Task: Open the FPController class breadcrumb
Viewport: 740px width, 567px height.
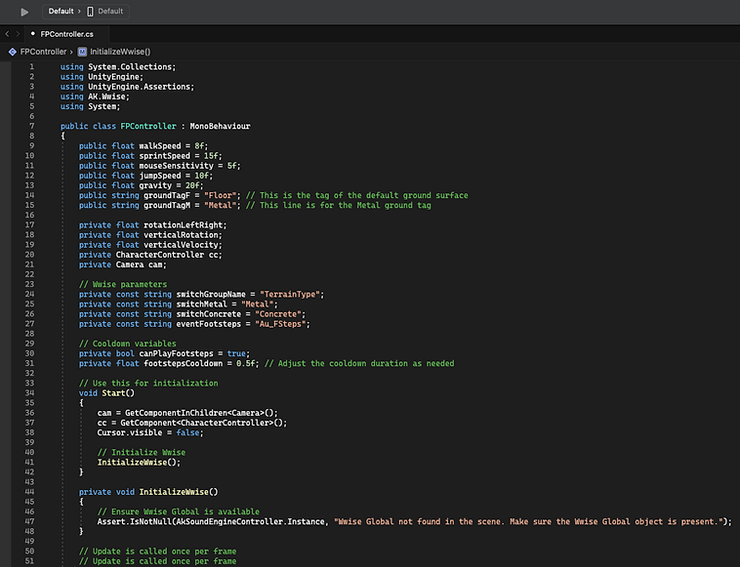Action: [x=43, y=52]
